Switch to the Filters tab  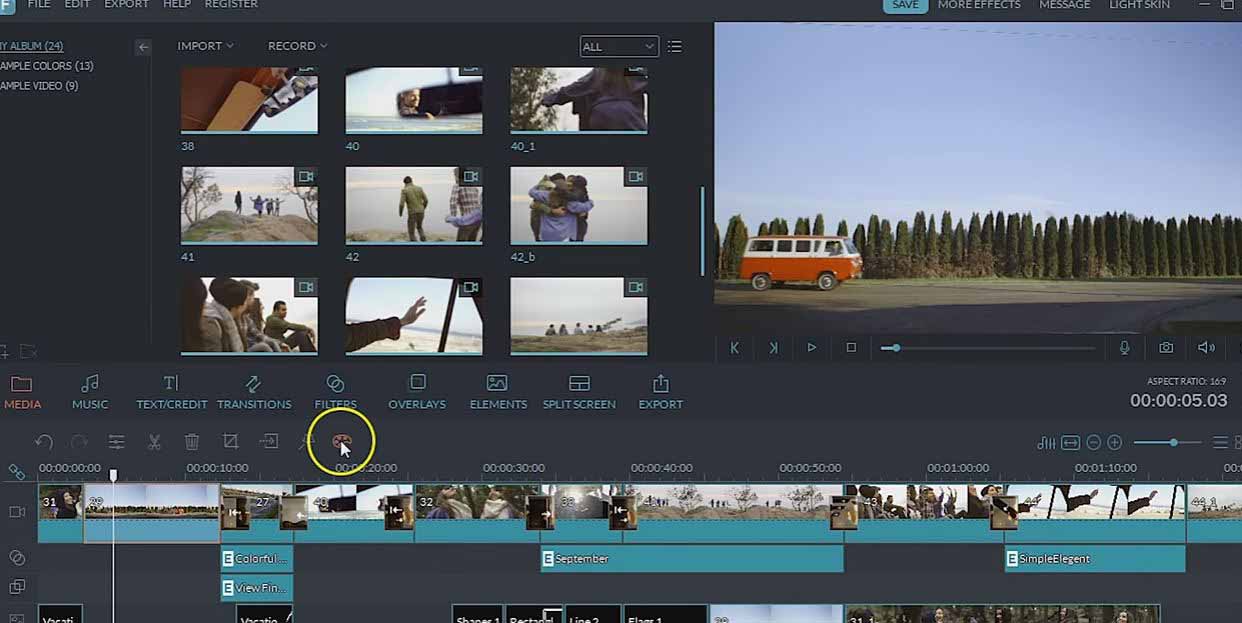334,390
